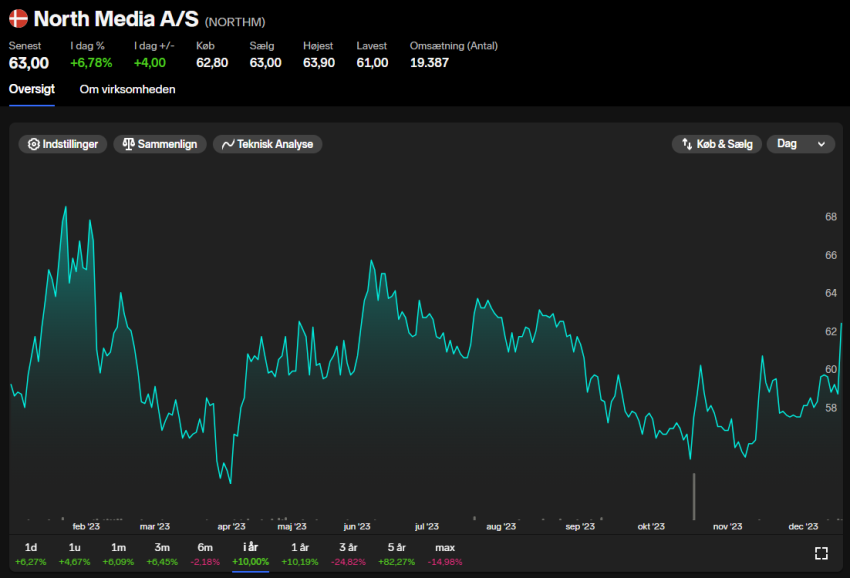Click the 60 price axis label
Screen dimensions: 850x578
click(831, 369)
